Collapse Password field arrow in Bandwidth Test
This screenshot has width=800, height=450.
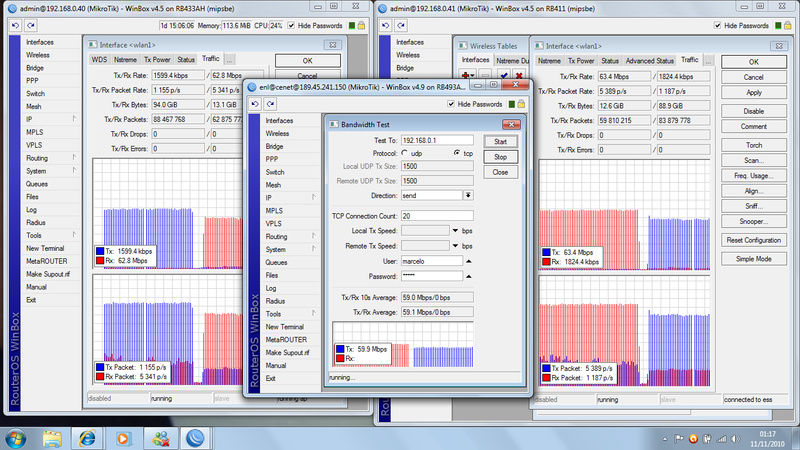tap(468, 276)
